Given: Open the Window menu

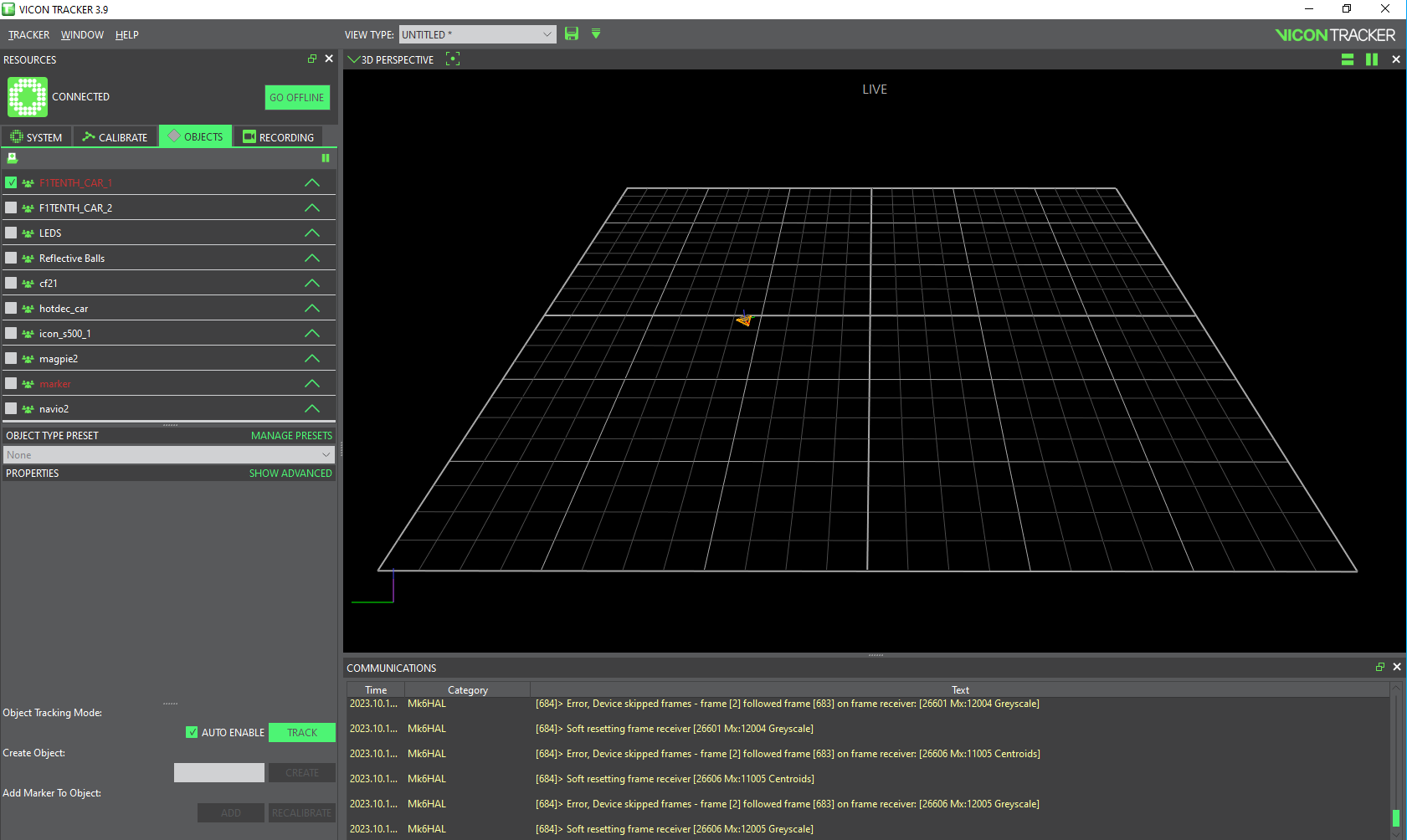Looking at the screenshot, I should coord(82,35).
